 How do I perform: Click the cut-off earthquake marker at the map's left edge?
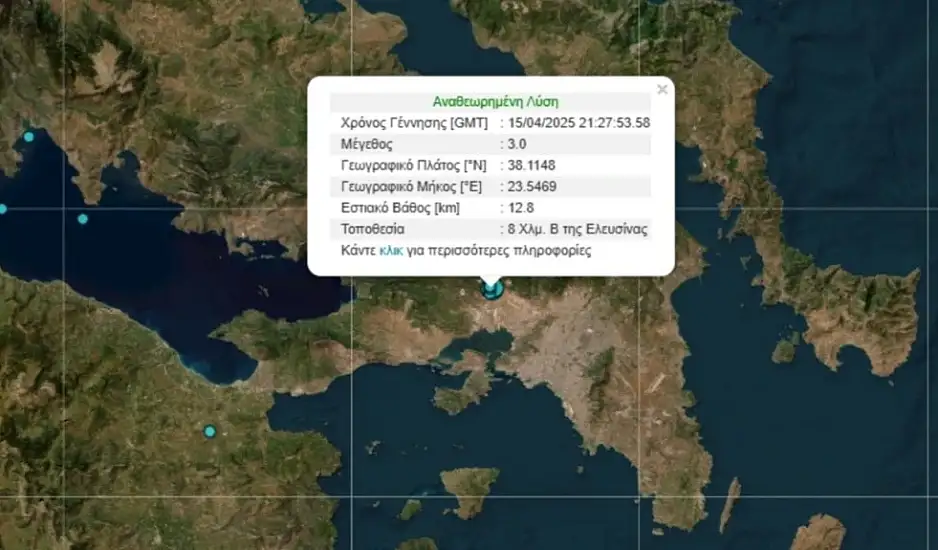tap(3, 209)
